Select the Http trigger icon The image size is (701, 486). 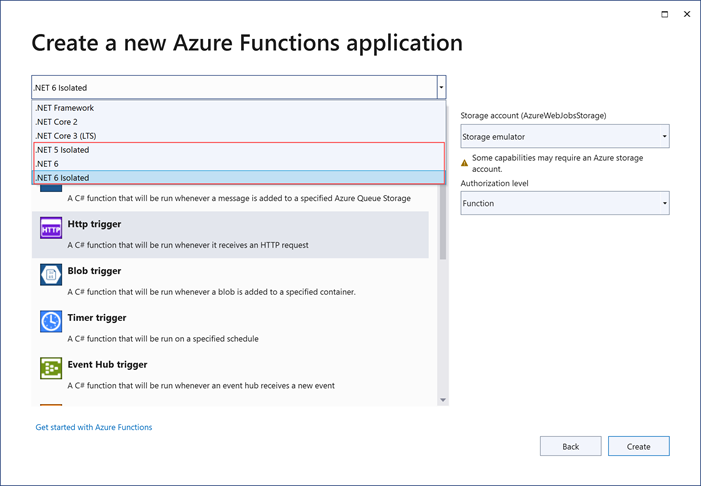(x=51, y=229)
